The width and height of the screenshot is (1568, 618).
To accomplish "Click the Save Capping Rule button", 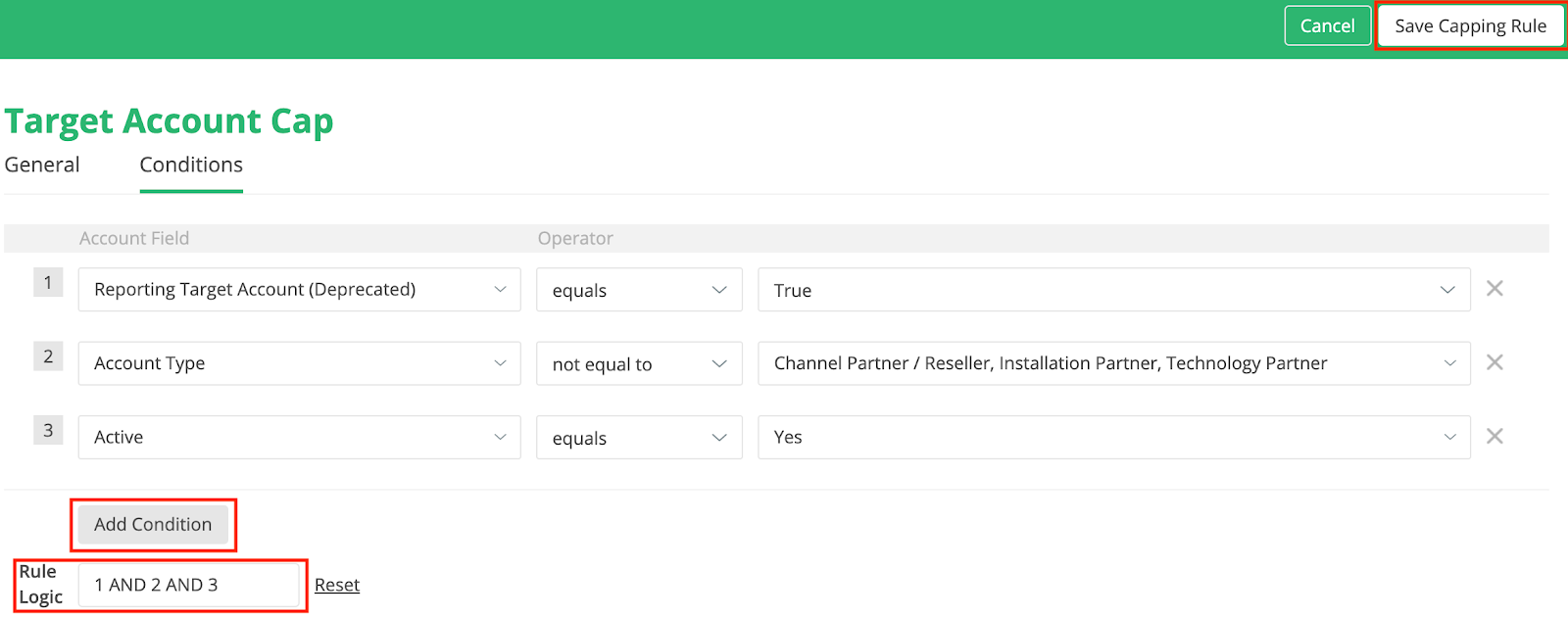I will pyautogui.click(x=1470, y=26).
